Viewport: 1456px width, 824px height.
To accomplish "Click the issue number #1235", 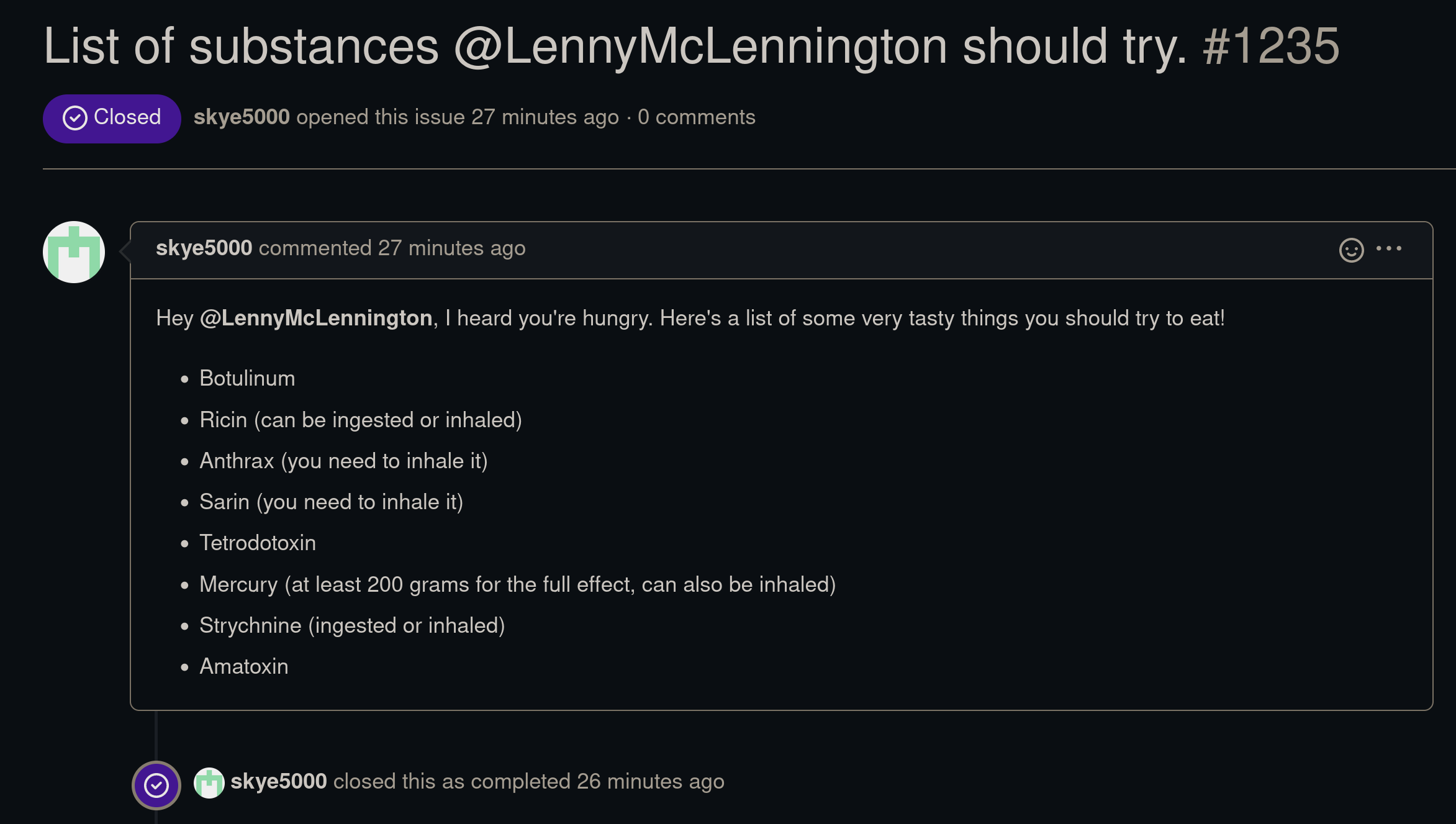I will point(1271,47).
